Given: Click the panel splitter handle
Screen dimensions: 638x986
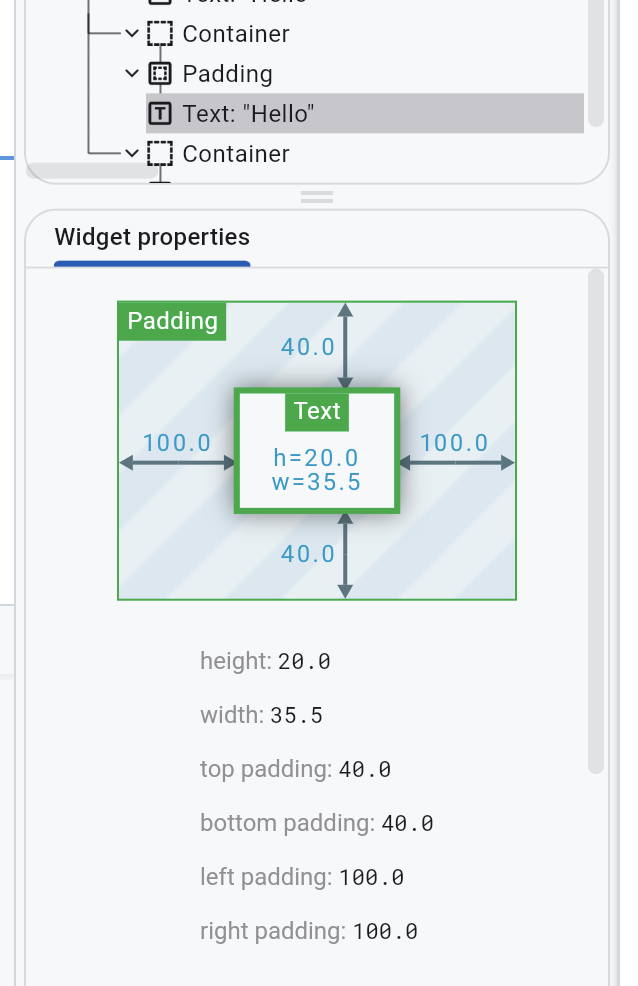Looking at the screenshot, I should (x=317, y=197).
